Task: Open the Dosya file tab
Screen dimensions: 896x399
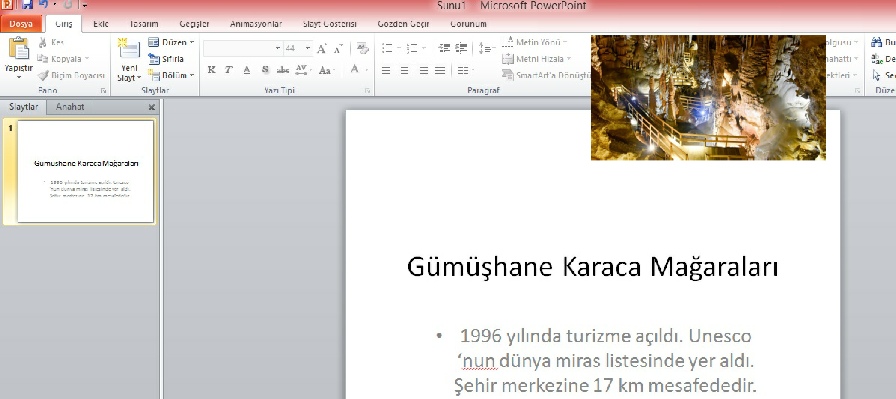Action: 21,24
